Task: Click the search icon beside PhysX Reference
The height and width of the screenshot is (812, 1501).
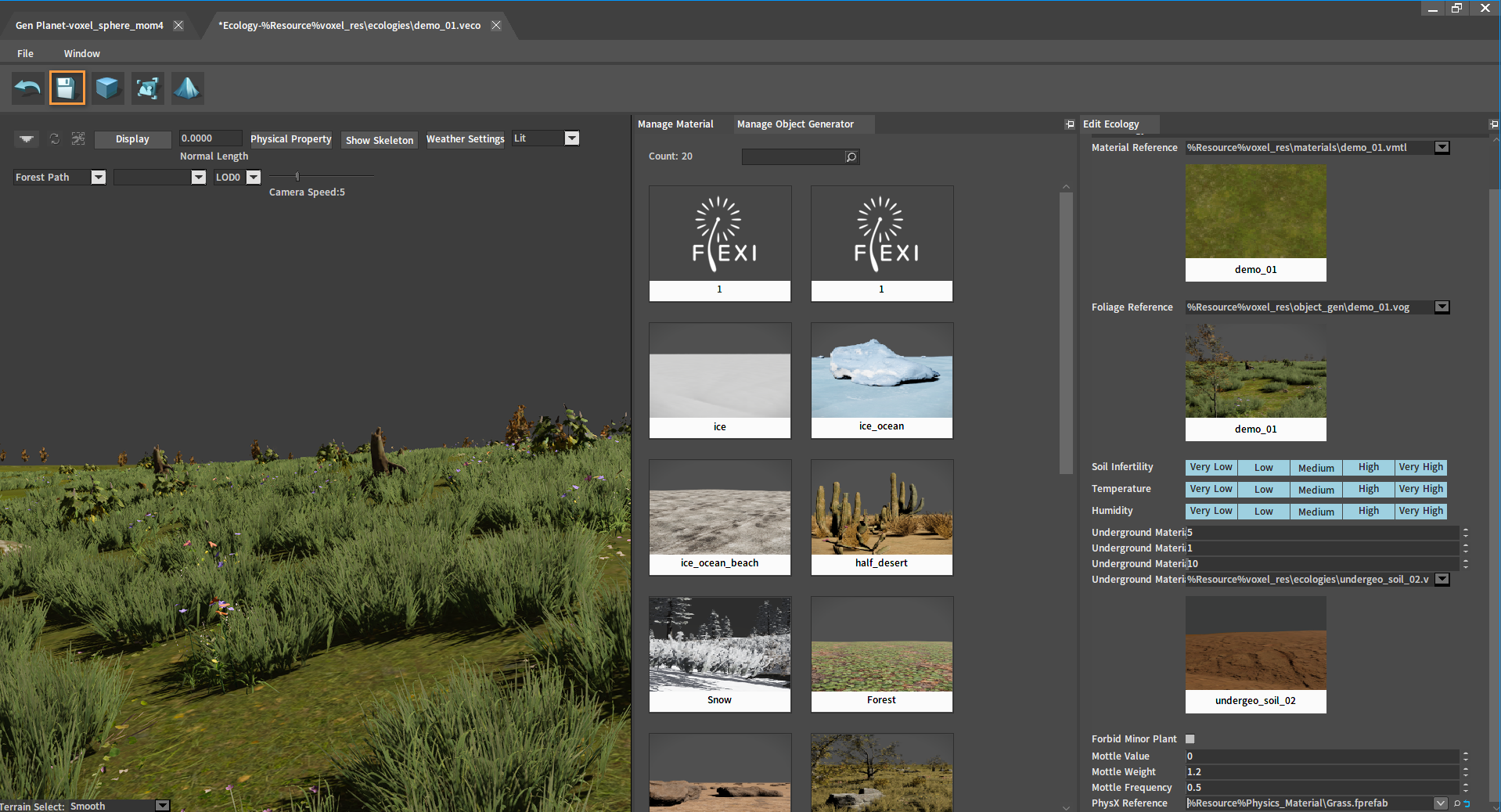Action: (1456, 803)
